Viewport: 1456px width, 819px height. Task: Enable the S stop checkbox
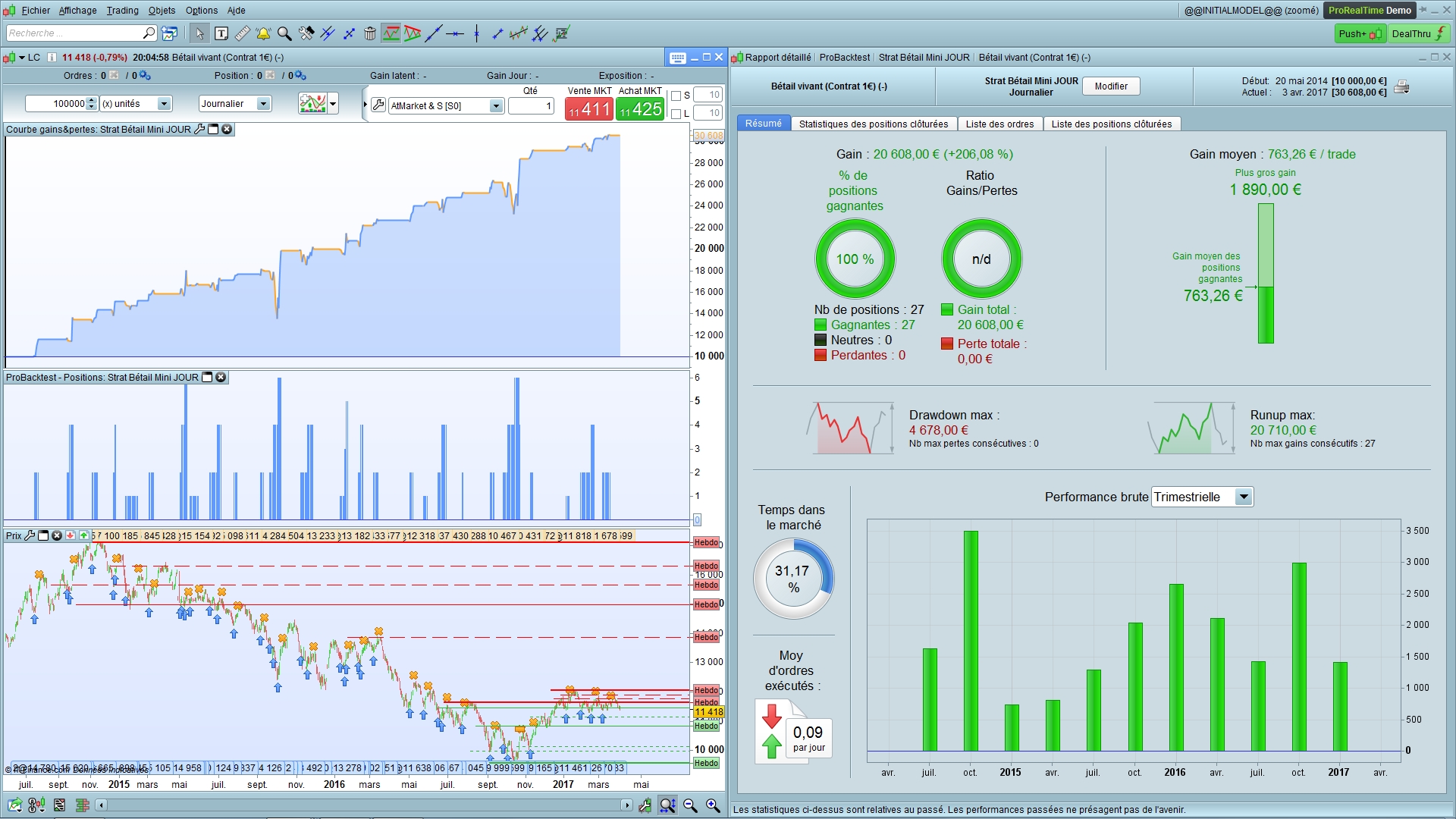coord(676,96)
